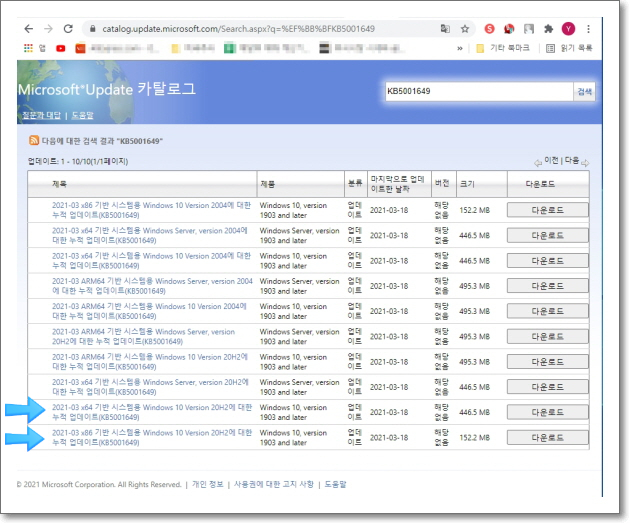Click the padlock icon in address bar
Image resolution: width=630 pixels, height=524 pixels.
tap(93, 29)
